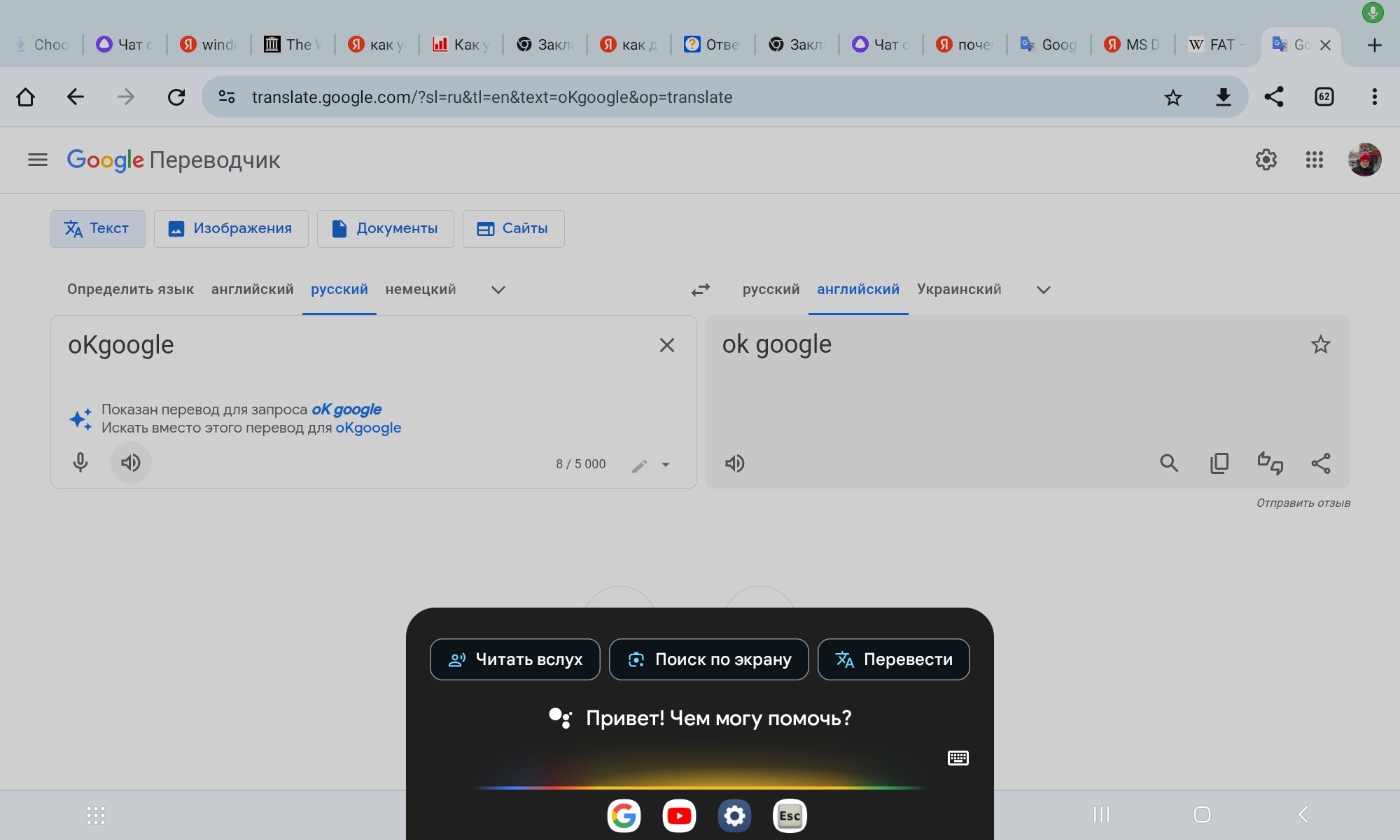The height and width of the screenshot is (840, 1400).
Task: Listen to the translated text
Action: click(x=734, y=463)
